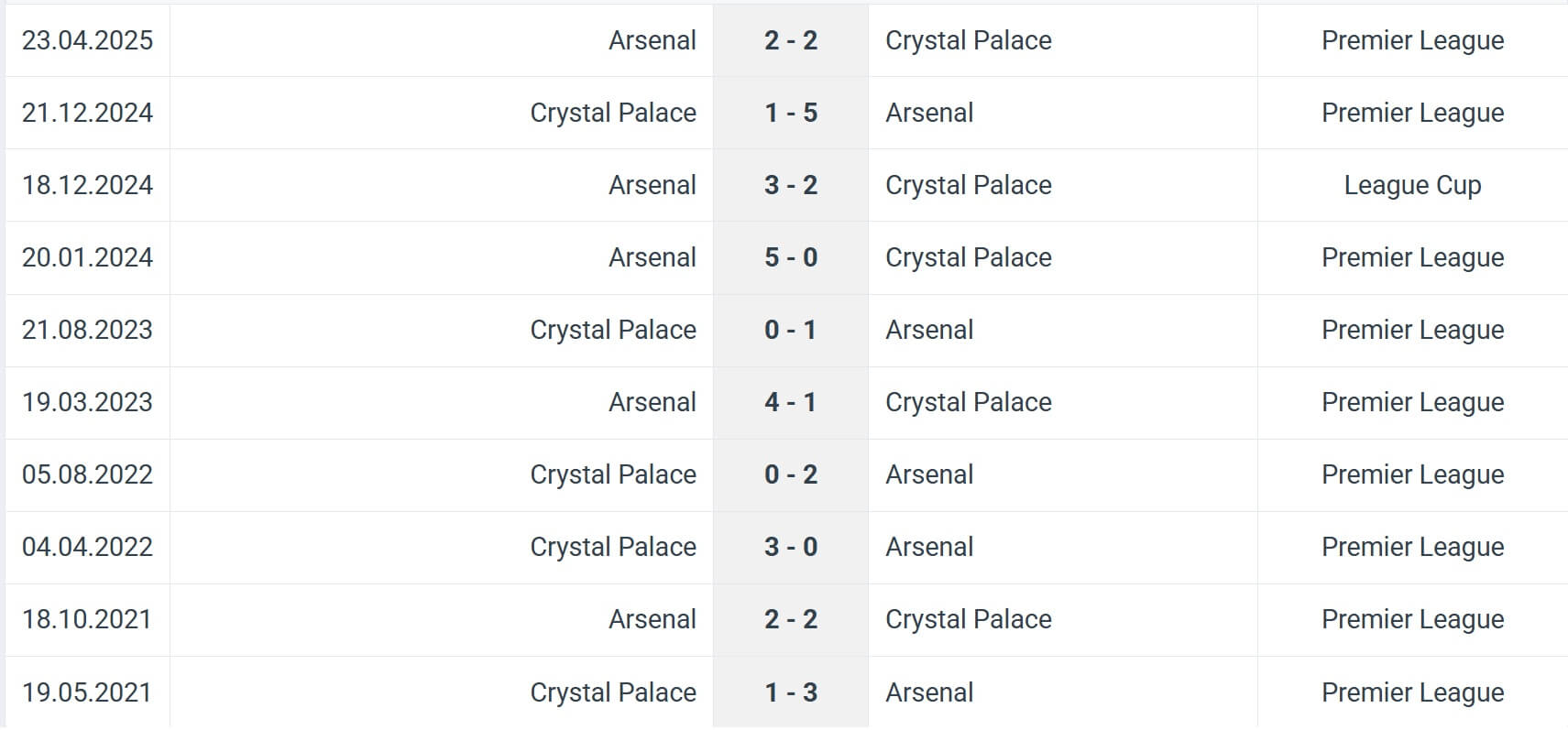Click the 21.08.2023 date cell
The image size is (1568, 730).
pyautogui.click(x=87, y=330)
